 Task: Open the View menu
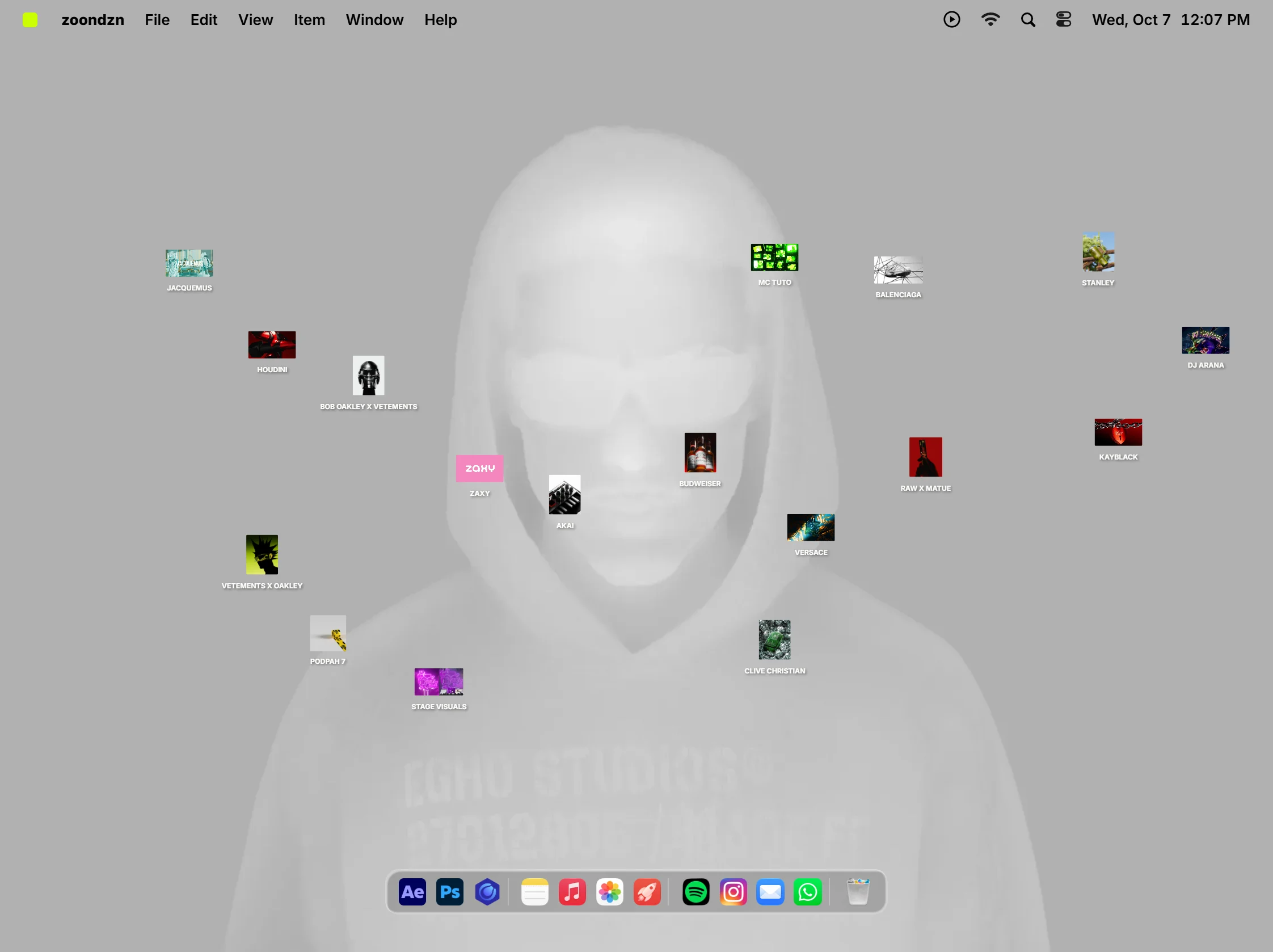click(255, 19)
